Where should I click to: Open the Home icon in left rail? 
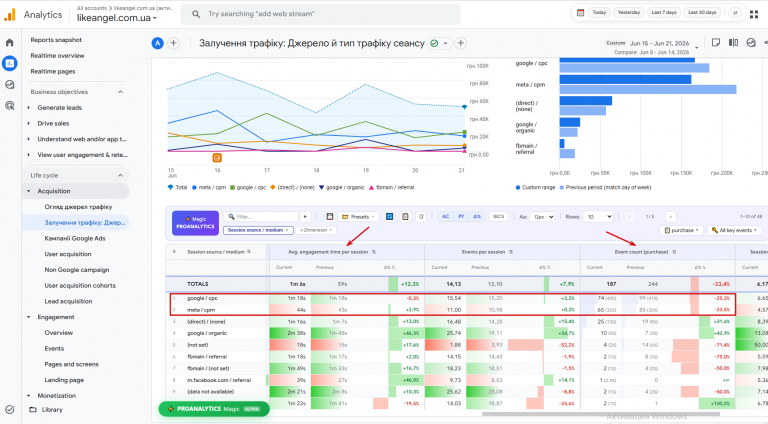9,43
